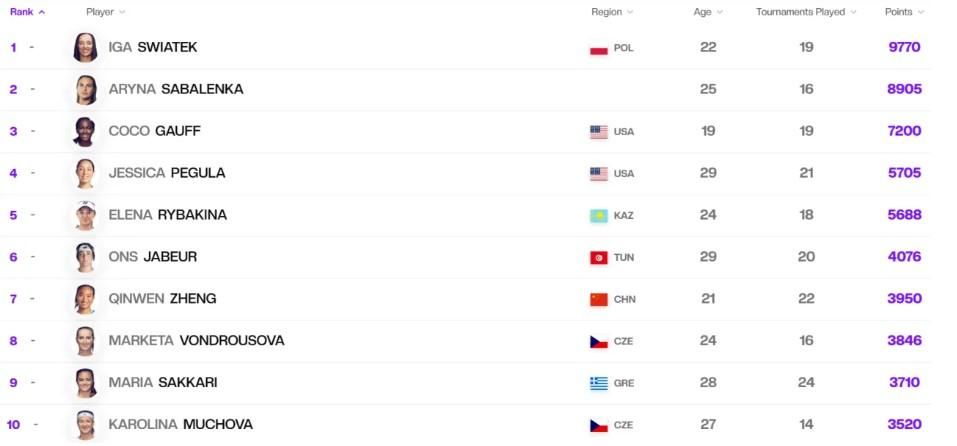
Task: Click Ons Jabeur's player avatar
Action: [85, 257]
